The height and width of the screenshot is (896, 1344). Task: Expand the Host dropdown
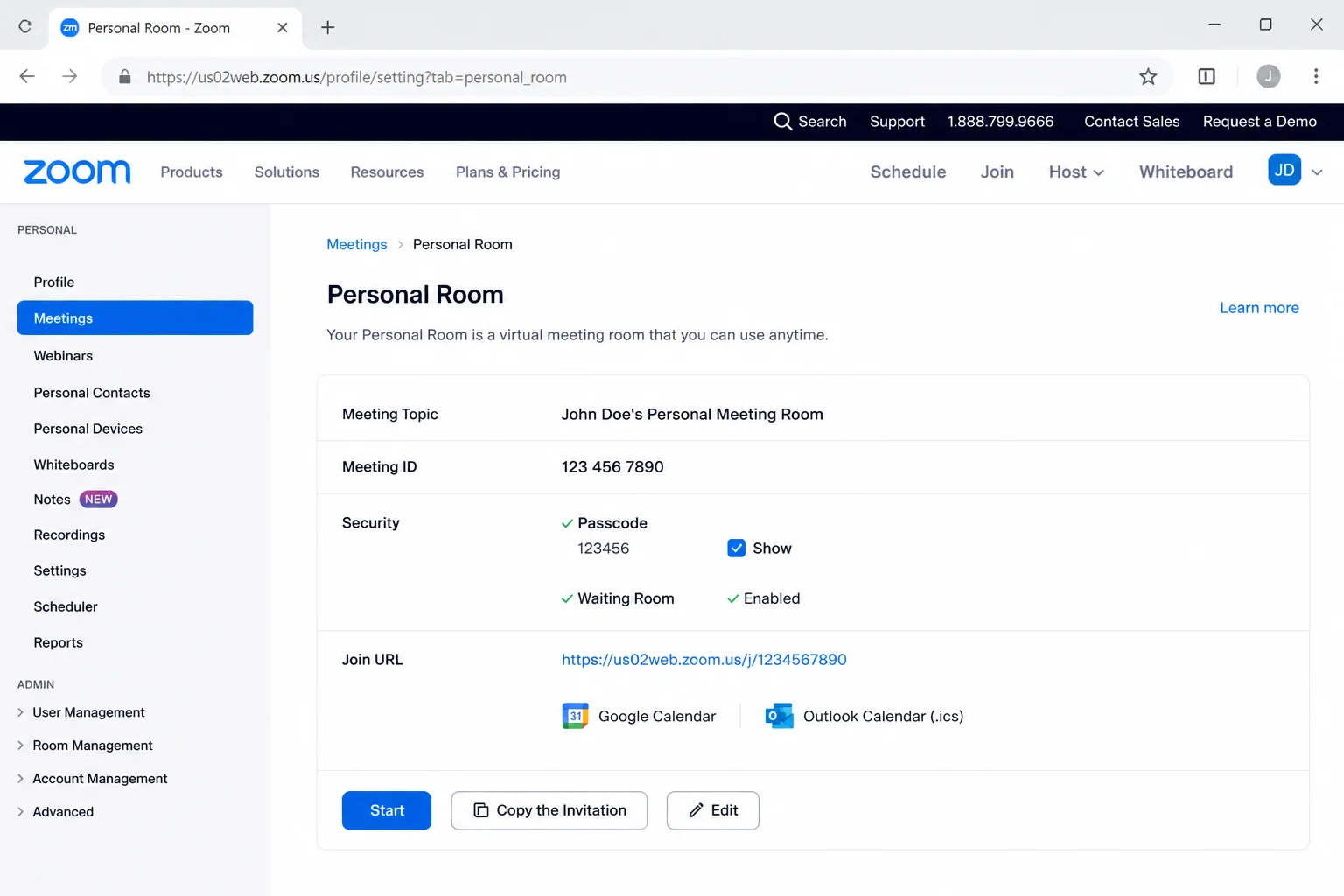(1076, 172)
